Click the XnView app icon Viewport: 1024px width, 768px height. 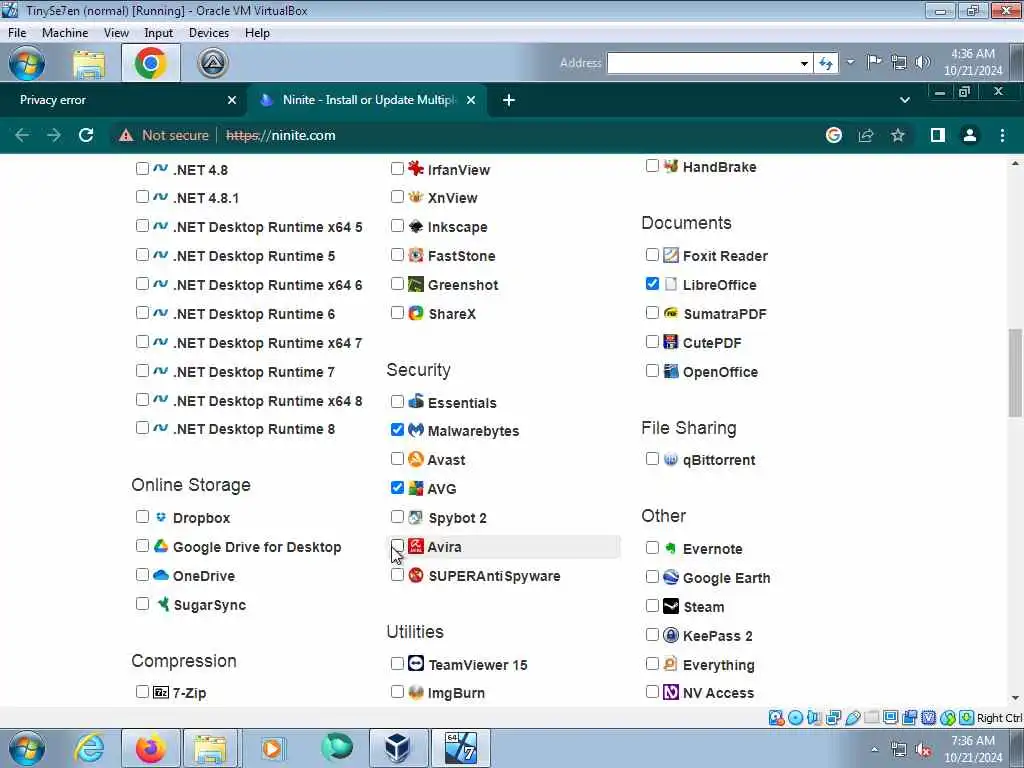[x=415, y=197]
